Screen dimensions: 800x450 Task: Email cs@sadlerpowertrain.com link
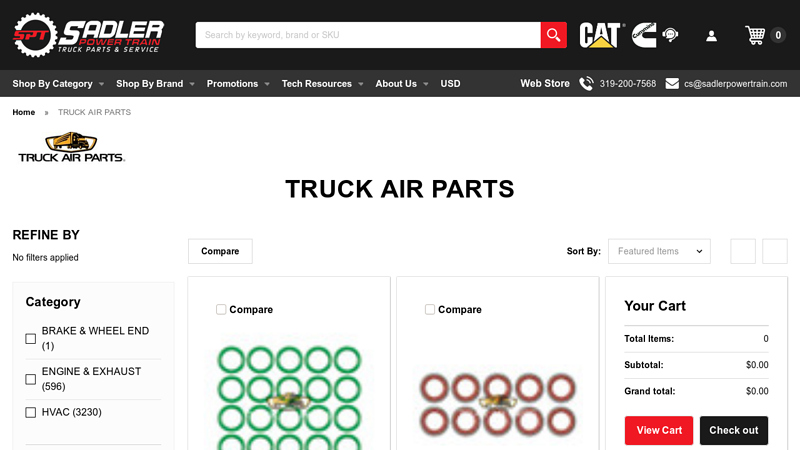click(735, 83)
